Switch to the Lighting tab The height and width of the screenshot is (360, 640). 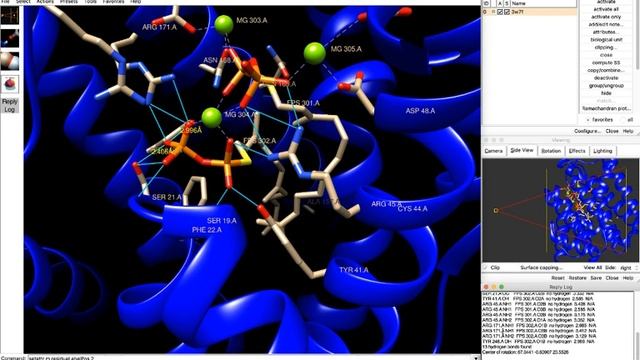coord(602,151)
